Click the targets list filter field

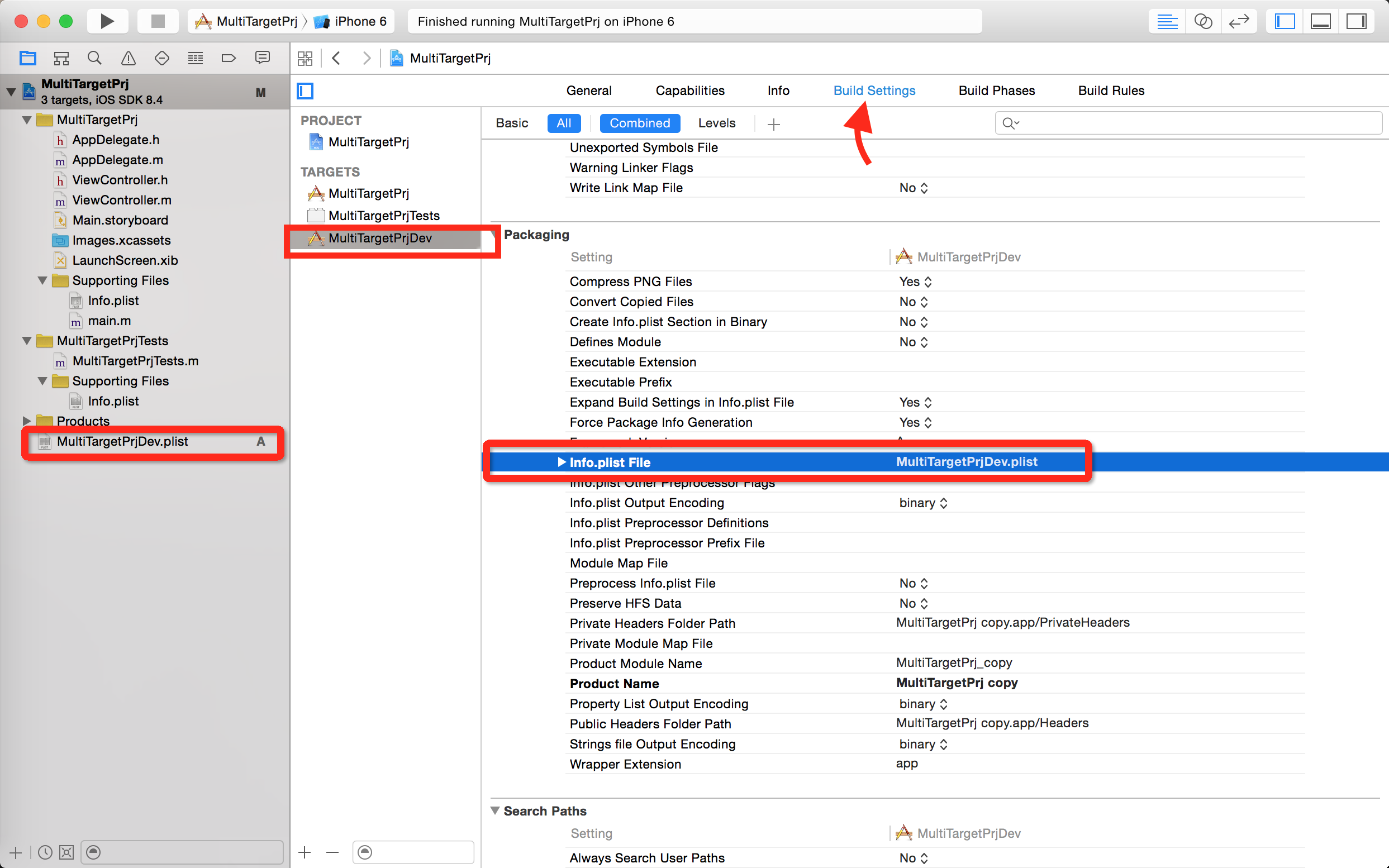pyautogui.click(x=413, y=852)
